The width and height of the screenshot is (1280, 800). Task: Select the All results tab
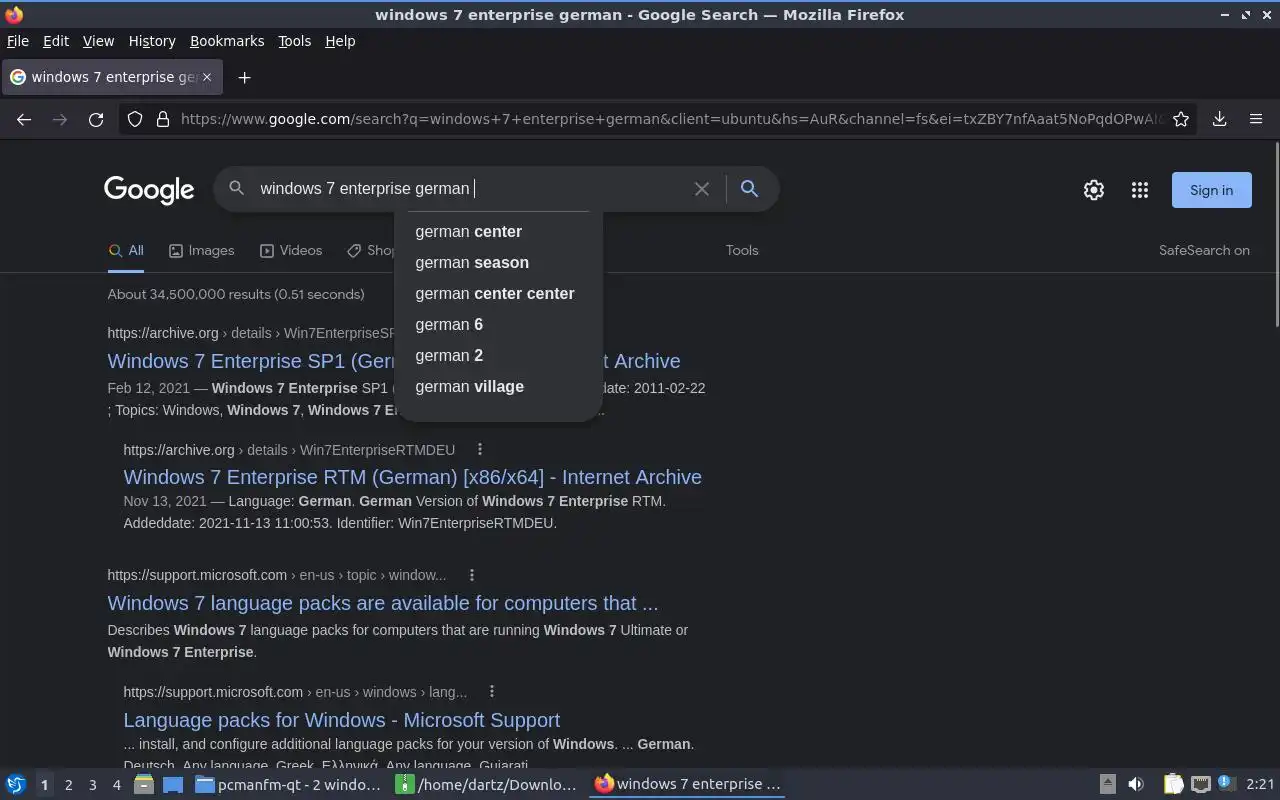click(126, 250)
